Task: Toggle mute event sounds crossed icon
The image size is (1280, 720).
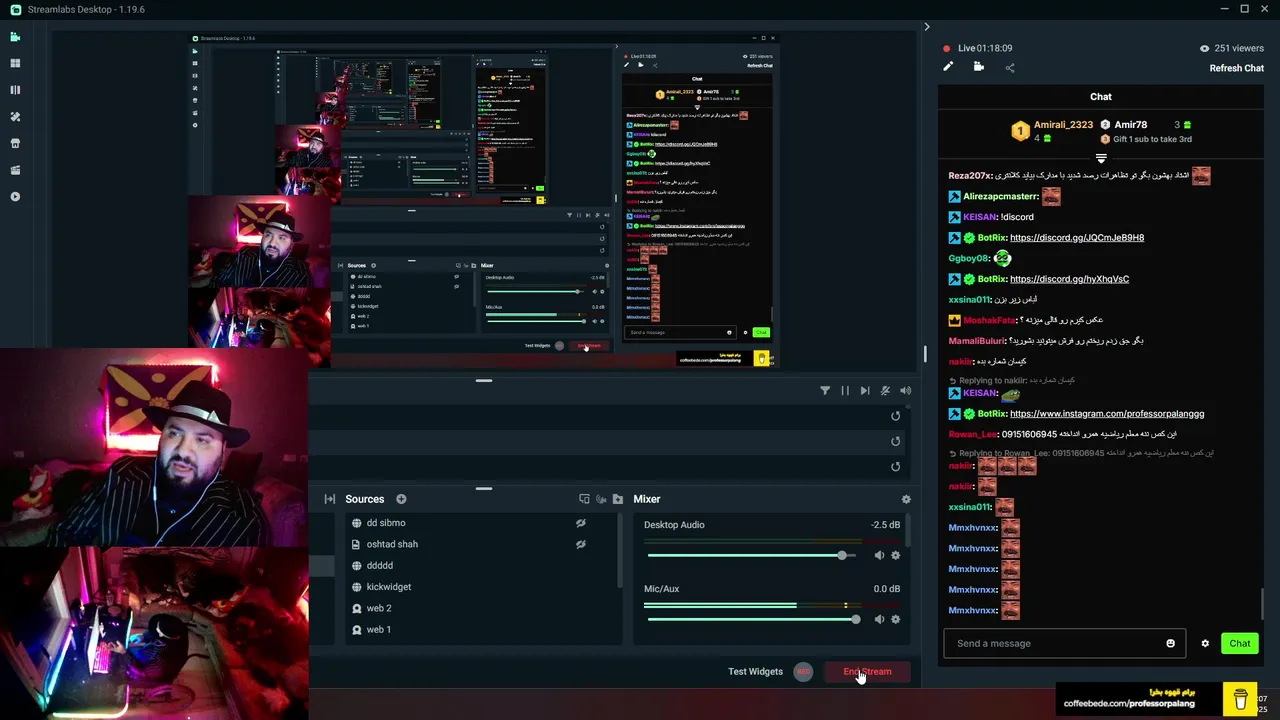Action: point(885,391)
